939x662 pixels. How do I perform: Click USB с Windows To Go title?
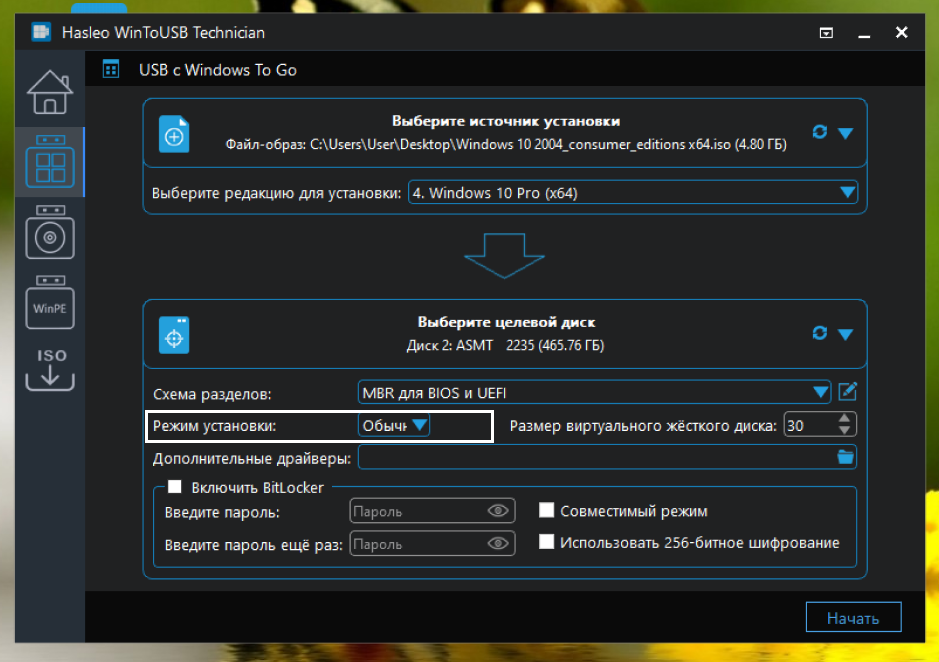218,70
